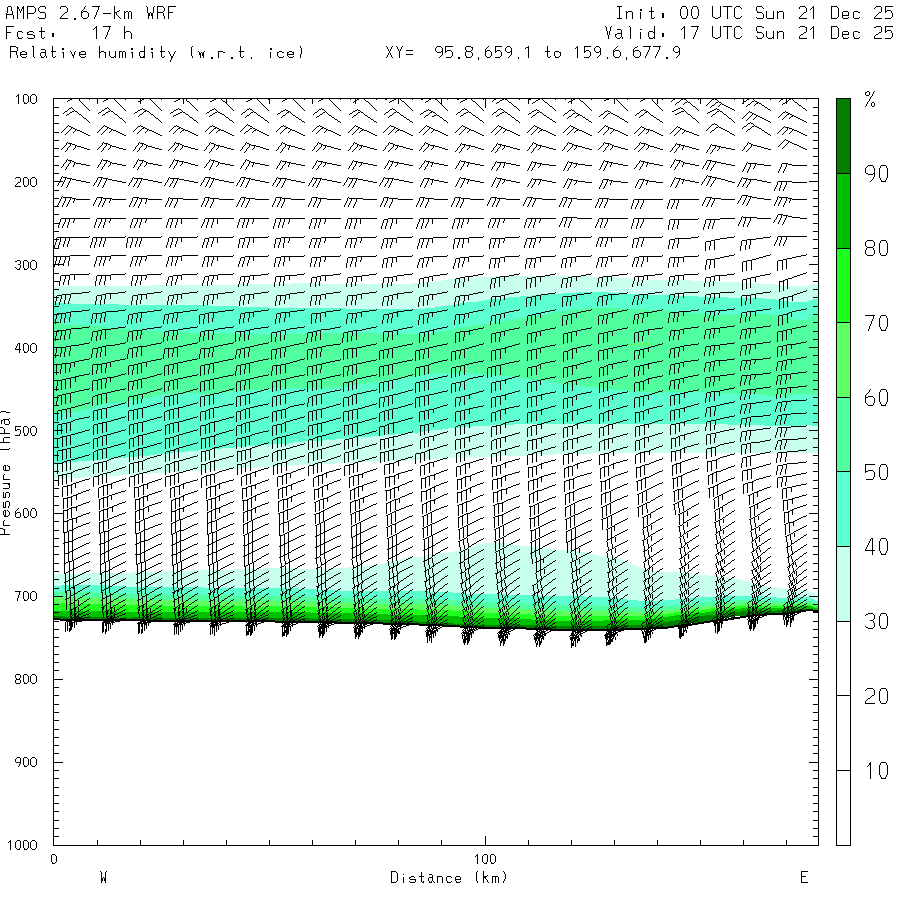Click the XY coordinates text '95.8,659.1 to 159.6,677.9'
This screenshot has height=900, width=900.
(x=557, y=53)
